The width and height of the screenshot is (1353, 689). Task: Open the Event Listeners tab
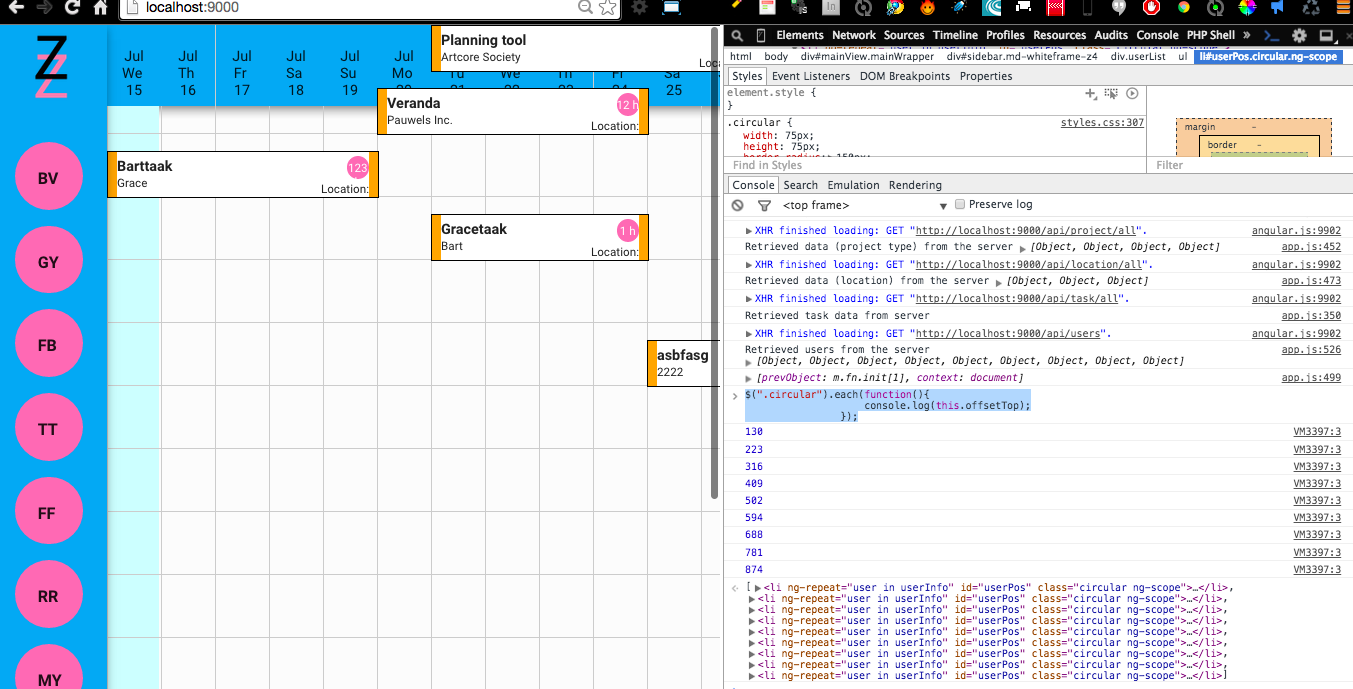pos(810,76)
